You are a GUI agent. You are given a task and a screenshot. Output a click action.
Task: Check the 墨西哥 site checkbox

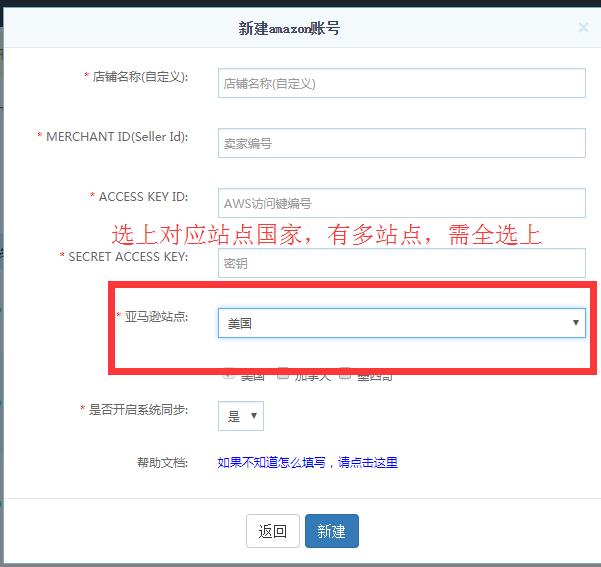pyautogui.click(x=345, y=374)
